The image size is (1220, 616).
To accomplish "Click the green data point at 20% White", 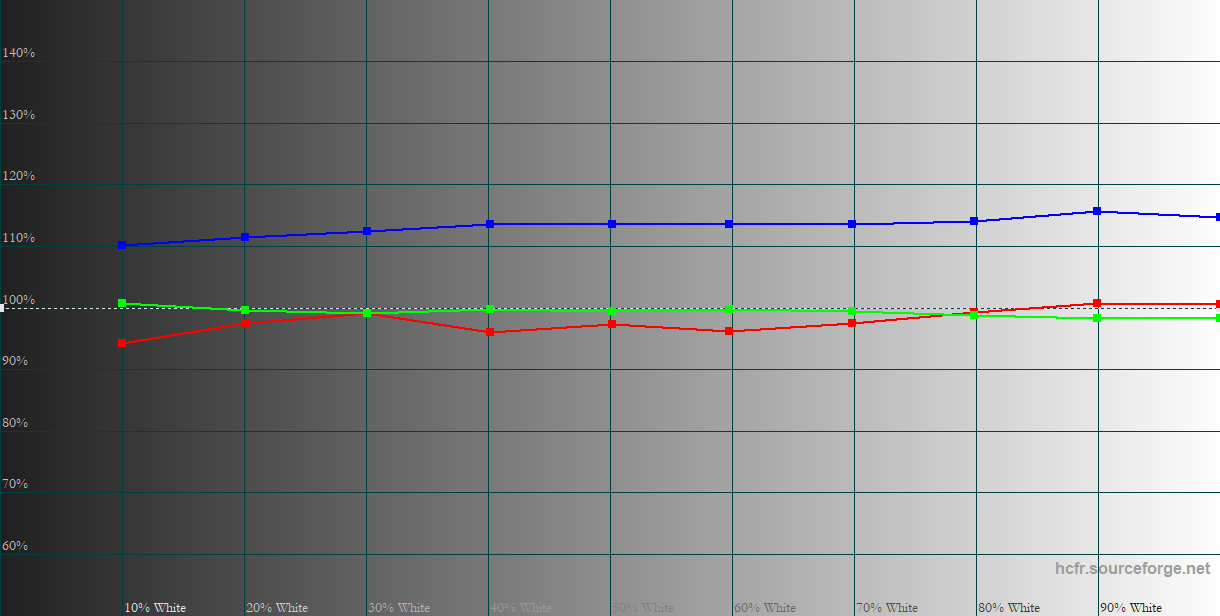I will (x=245, y=310).
